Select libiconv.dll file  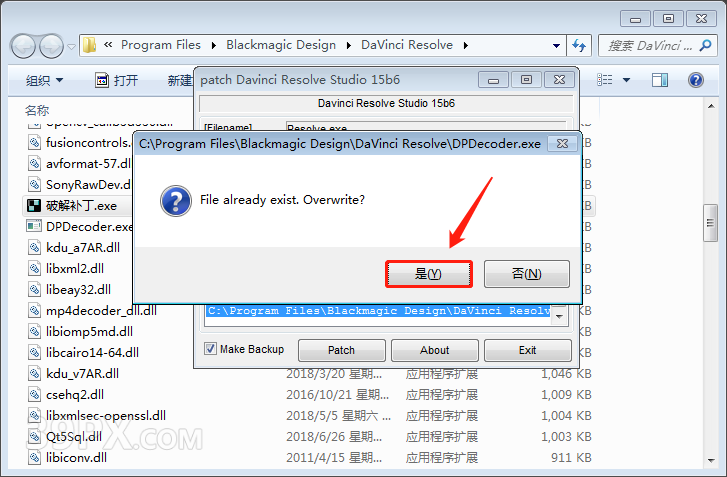tap(76, 458)
